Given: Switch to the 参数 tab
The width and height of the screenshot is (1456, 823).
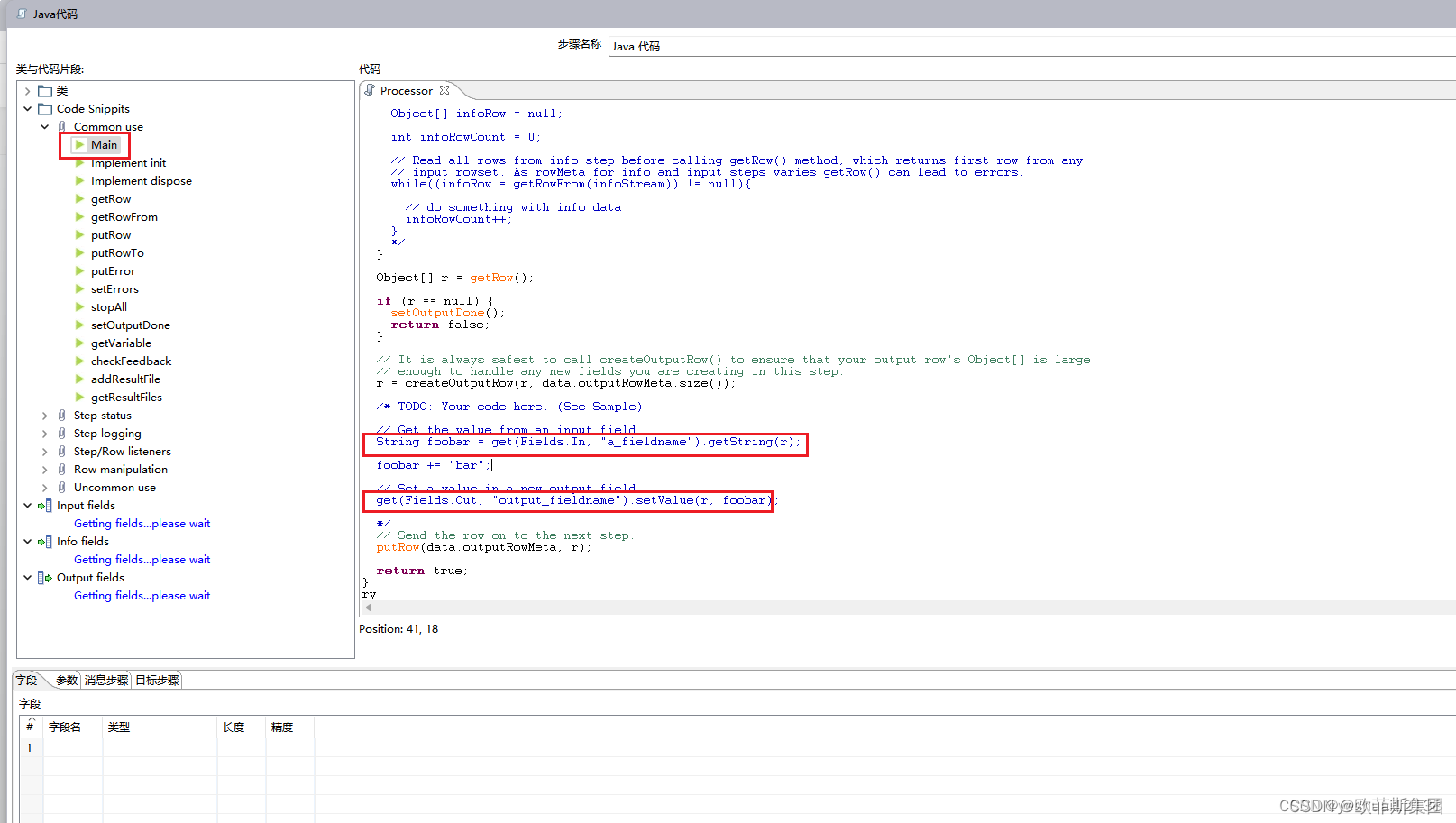Looking at the screenshot, I should pos(67,681).
